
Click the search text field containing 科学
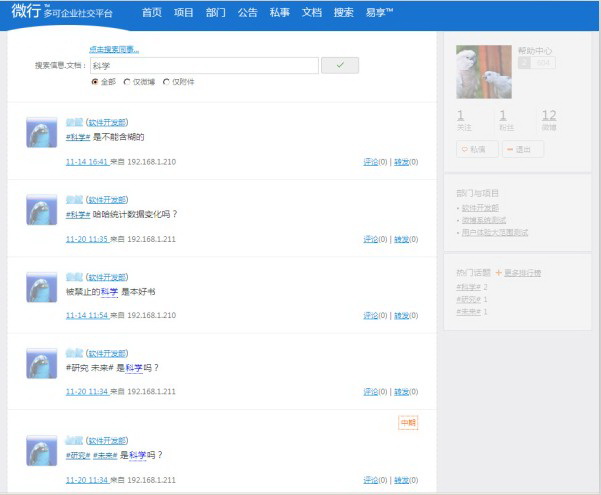coord(204,66)
